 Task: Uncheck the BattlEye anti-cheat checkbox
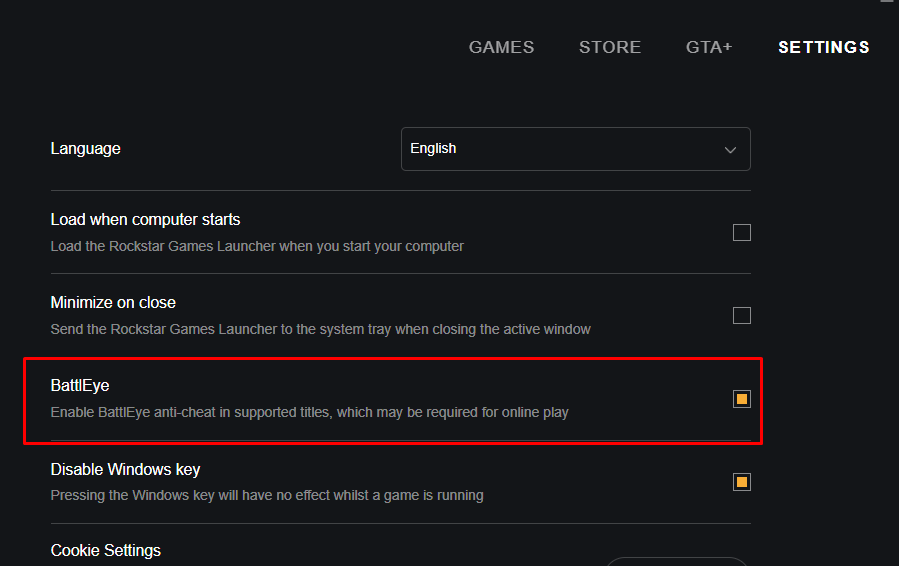pos(741,399)
